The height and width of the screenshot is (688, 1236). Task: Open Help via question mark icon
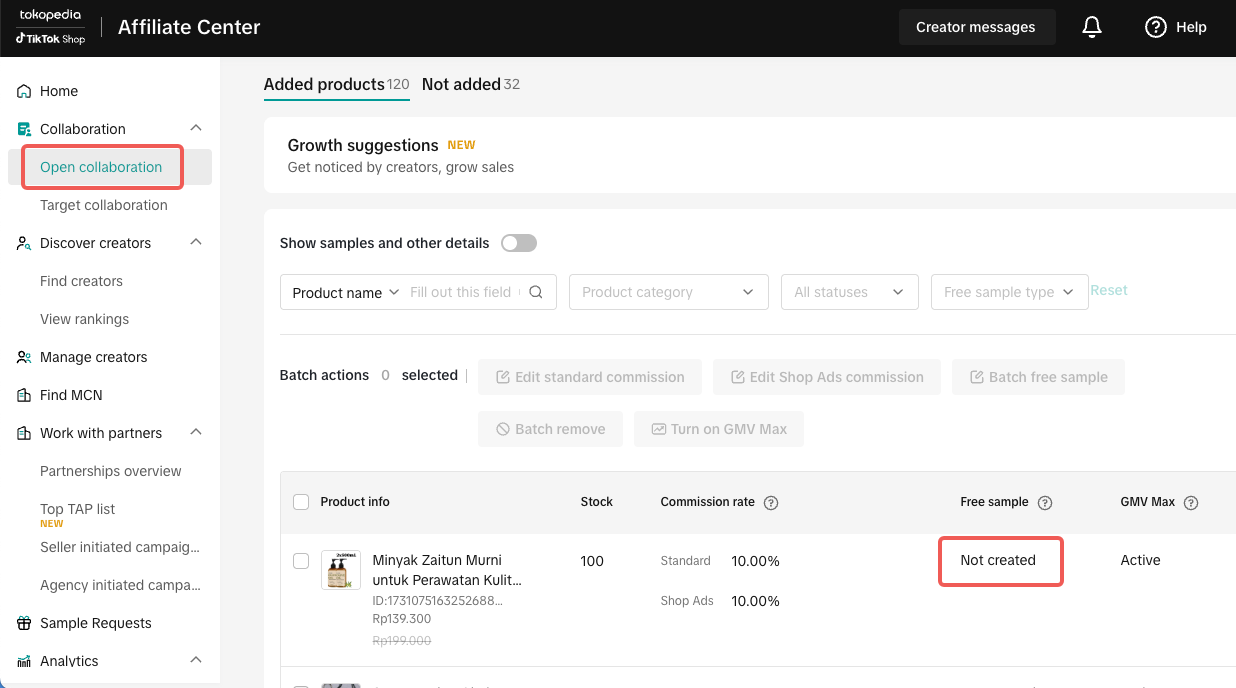(1156, 27)
